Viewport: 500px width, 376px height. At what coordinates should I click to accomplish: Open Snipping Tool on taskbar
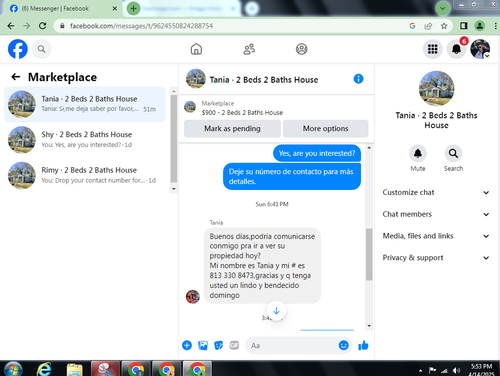pos(105,369)
